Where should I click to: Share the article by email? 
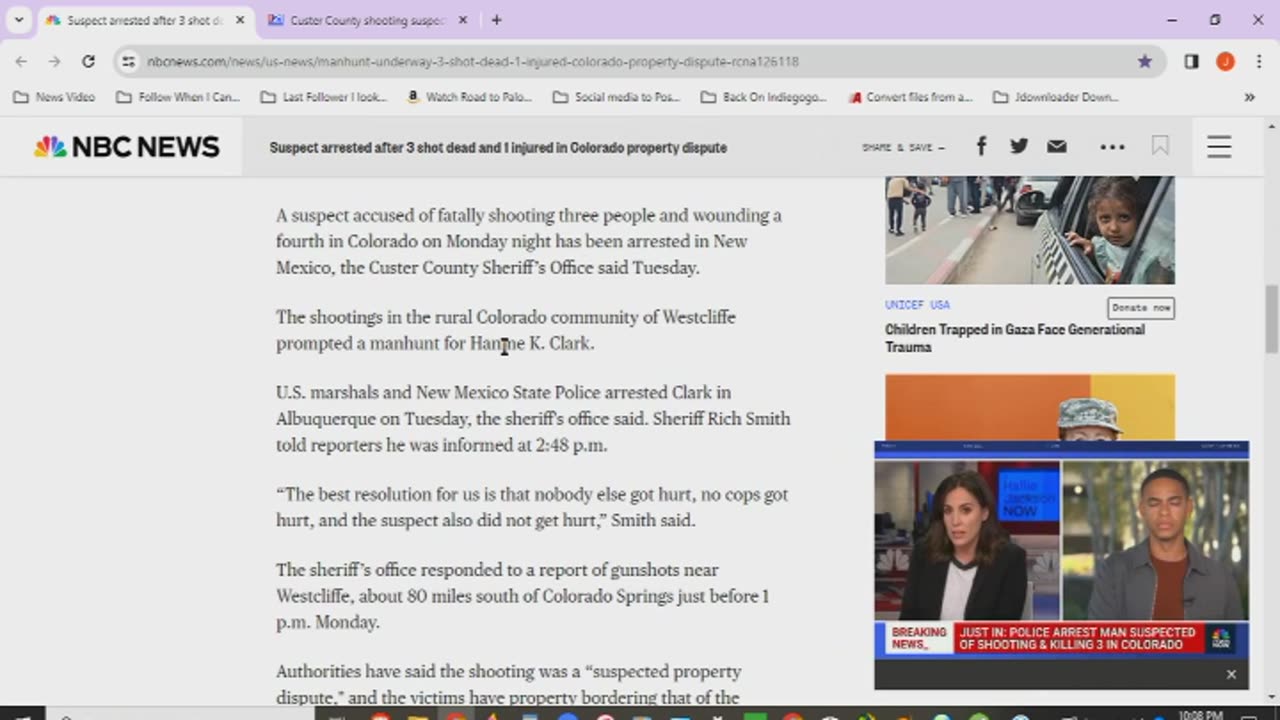pyautogui.click(x=1057, y=147)
